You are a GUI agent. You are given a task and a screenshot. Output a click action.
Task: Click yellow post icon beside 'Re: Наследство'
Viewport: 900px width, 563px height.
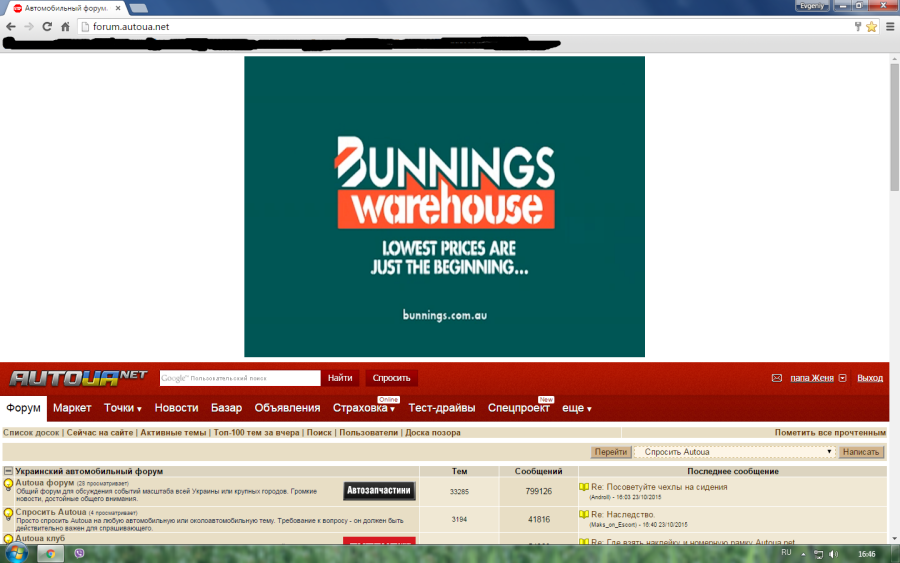pyautogui.click(x=584, y=514)
